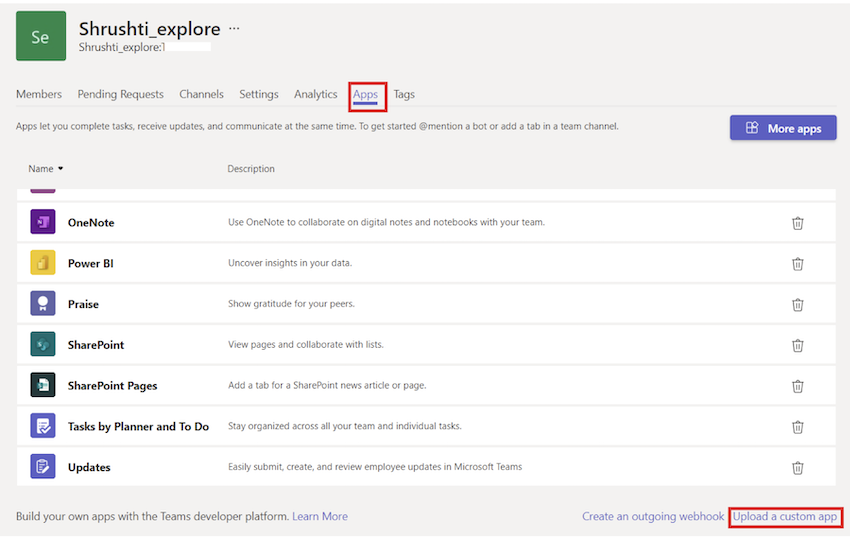Click the Shrushti_explore team title
The height and width of the screenshot is (538, 850).
[x=150, y=28]
